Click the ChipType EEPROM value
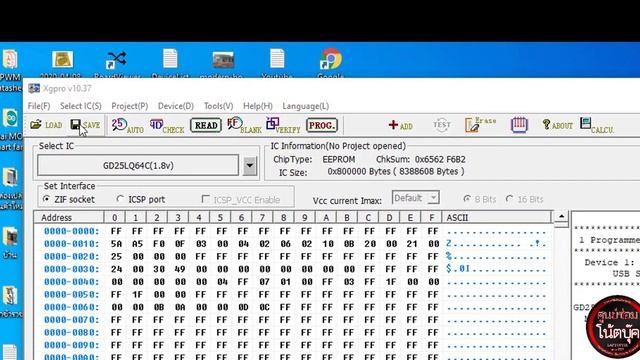This screenshot has width=640, height=360. click(x=338, y=159)
